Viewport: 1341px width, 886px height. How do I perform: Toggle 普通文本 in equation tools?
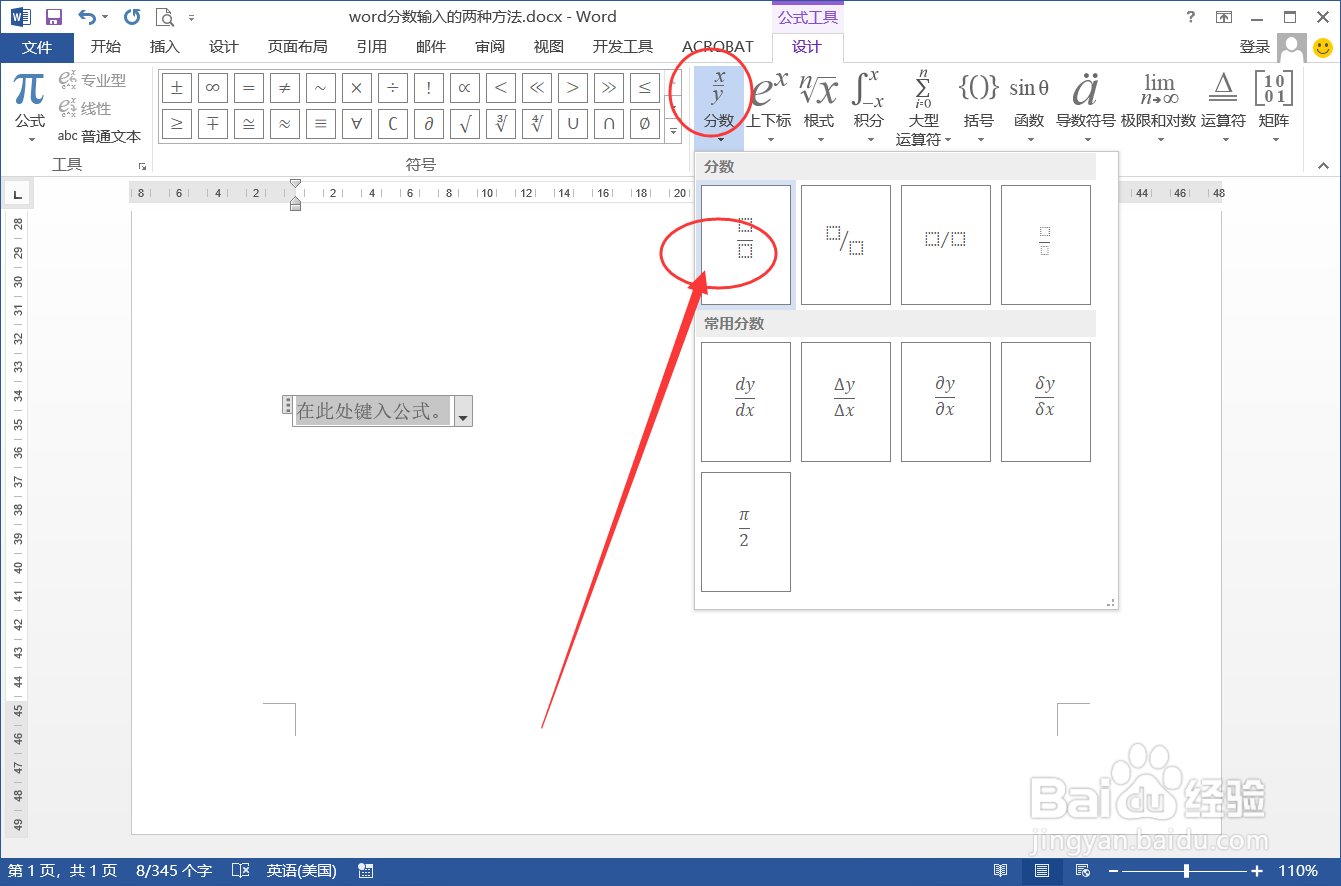click(99, 136)
